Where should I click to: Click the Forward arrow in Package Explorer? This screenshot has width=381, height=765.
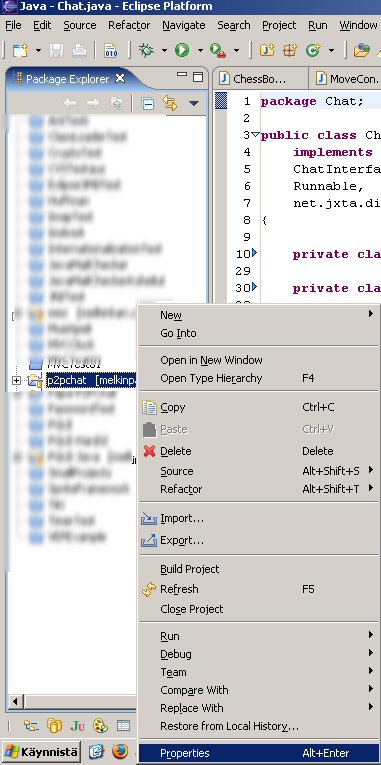click(93, 103)
